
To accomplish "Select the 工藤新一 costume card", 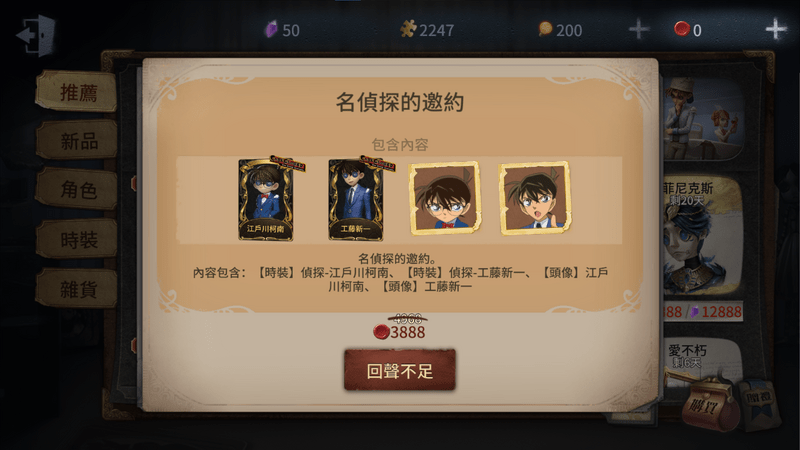I will click(x=357, y=199).
